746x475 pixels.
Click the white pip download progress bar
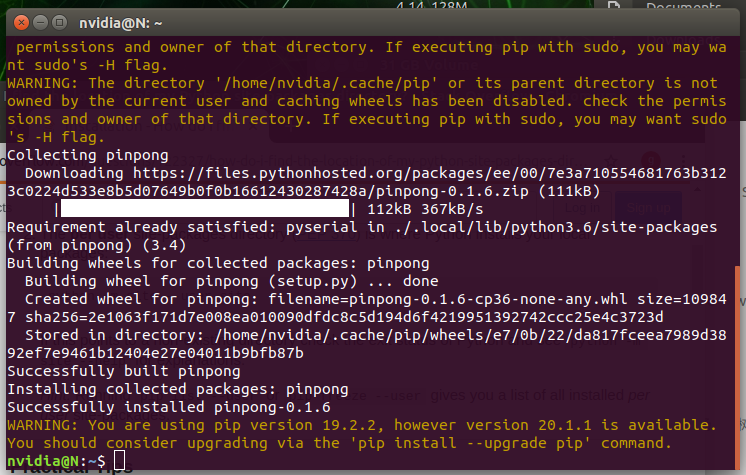click(205, 209)
